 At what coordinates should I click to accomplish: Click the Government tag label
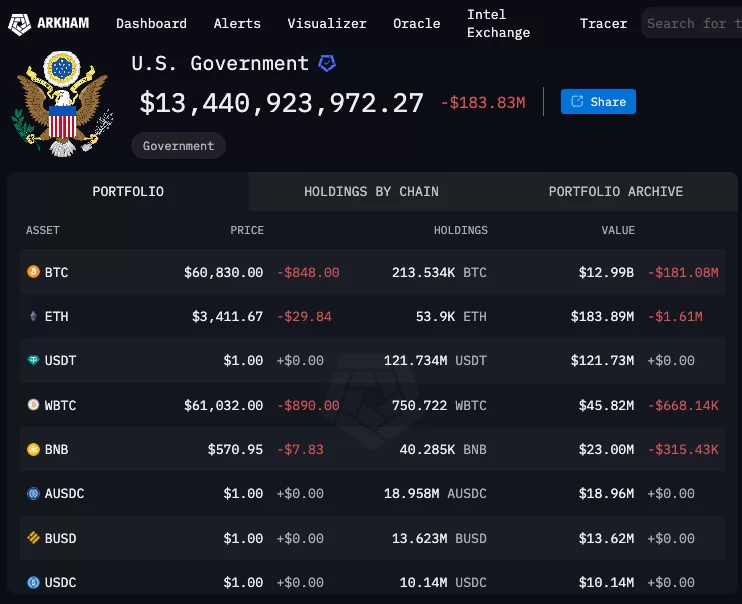pos(178,146)
